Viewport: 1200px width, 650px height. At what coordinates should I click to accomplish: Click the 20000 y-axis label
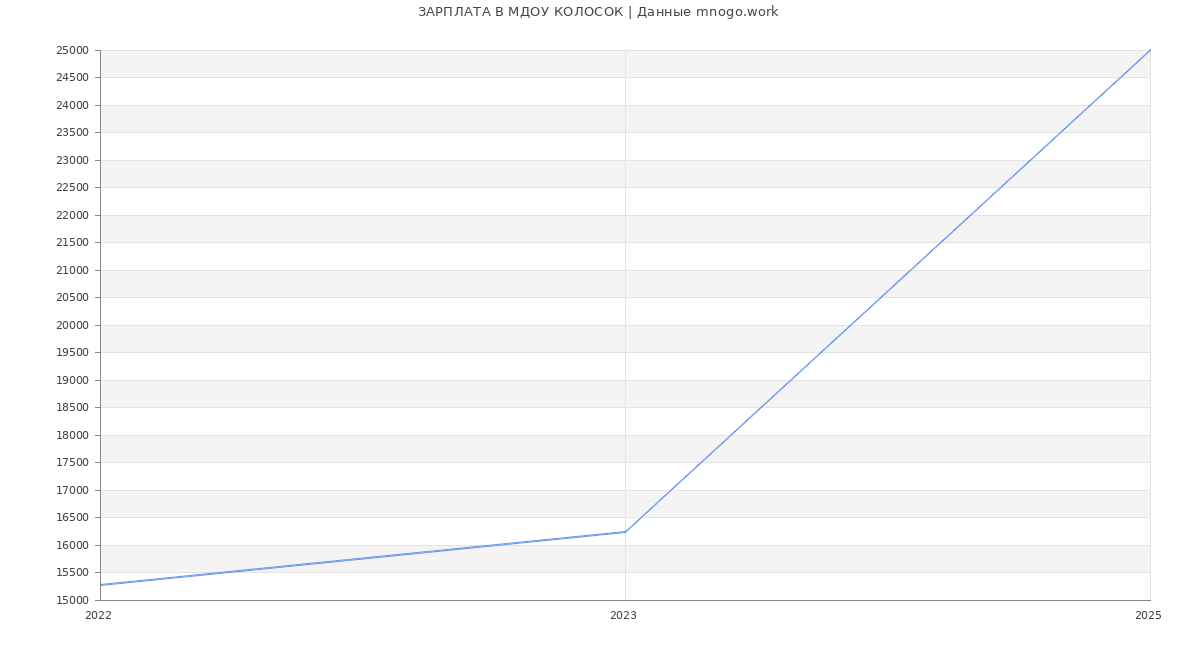(x=73, y=325)
